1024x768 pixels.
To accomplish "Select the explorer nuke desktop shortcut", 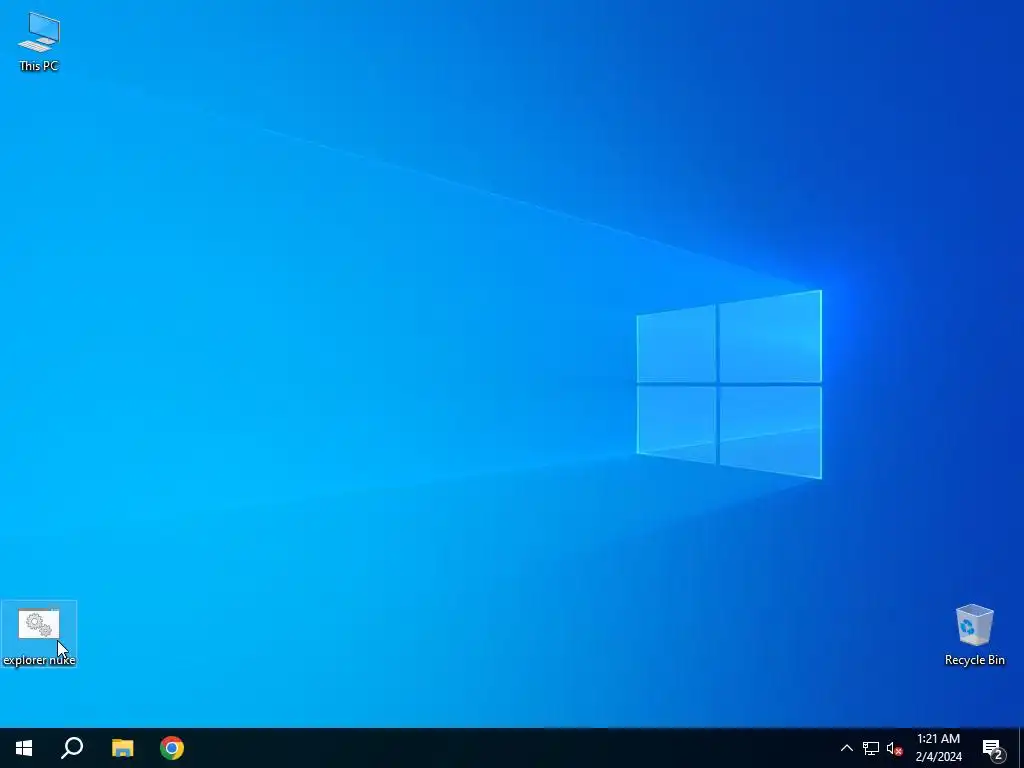I will click(39, 634).
